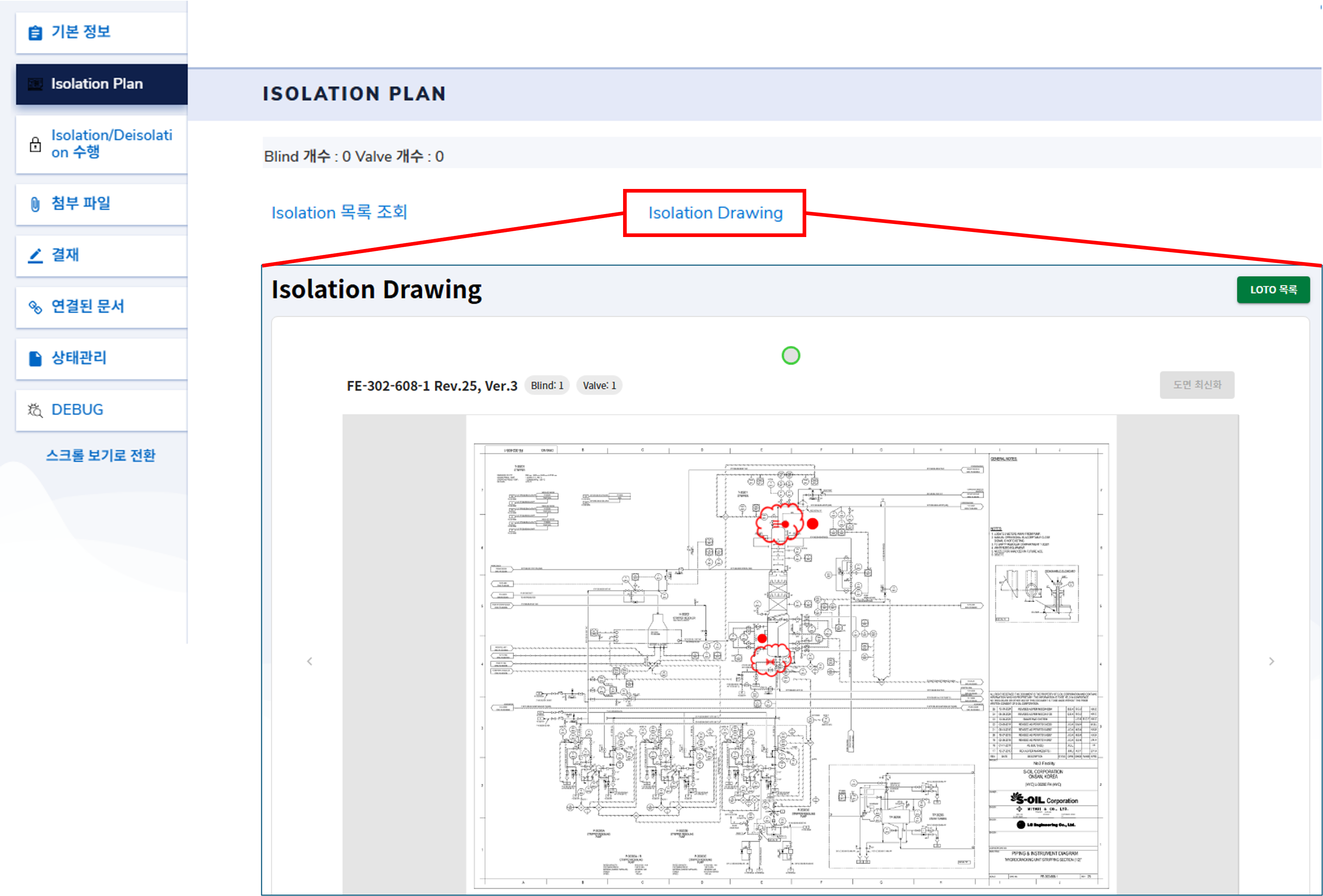Go to next drawing with right chevron

1271,661
